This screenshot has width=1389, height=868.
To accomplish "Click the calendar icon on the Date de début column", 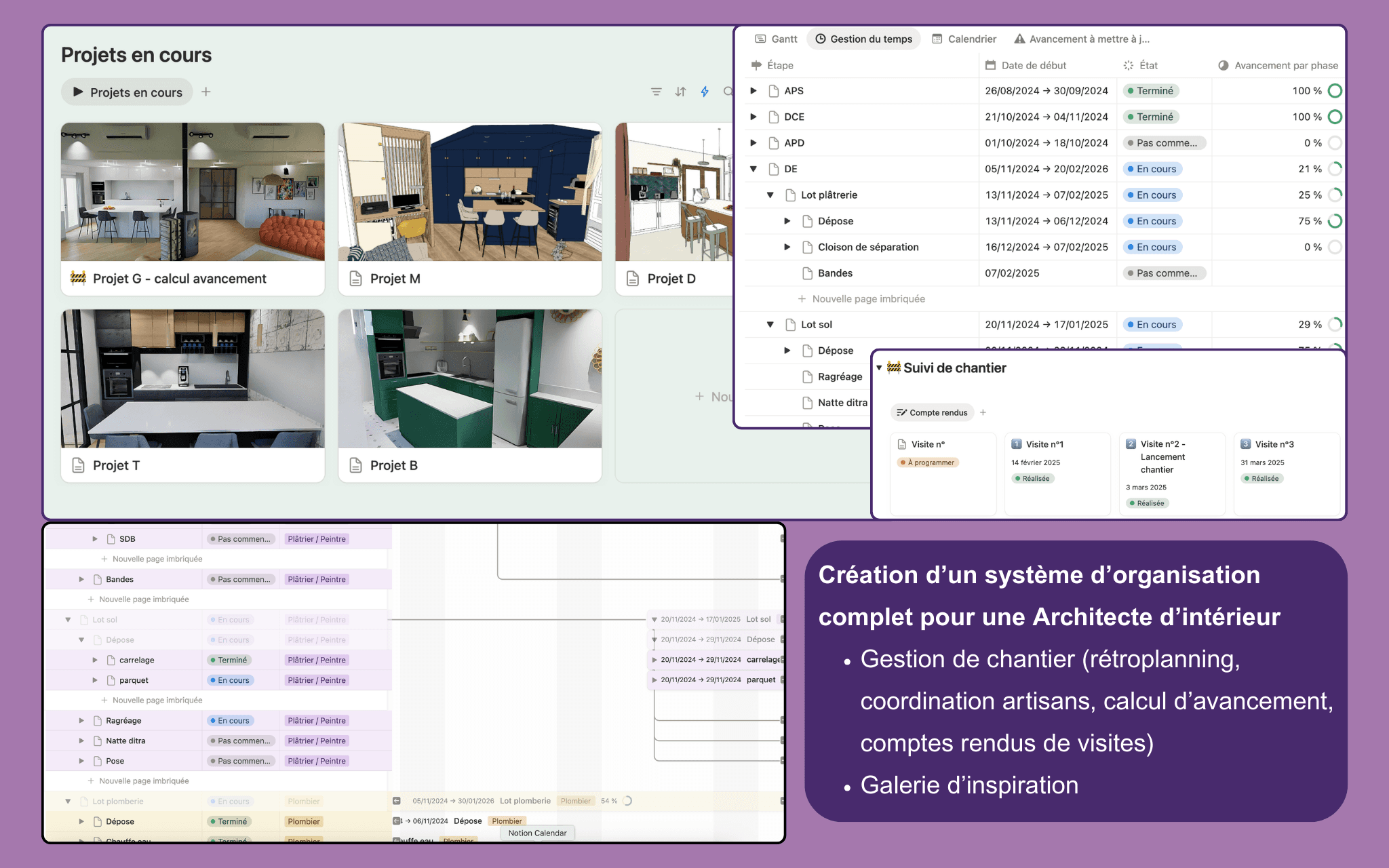I will (x=990, y=65).
